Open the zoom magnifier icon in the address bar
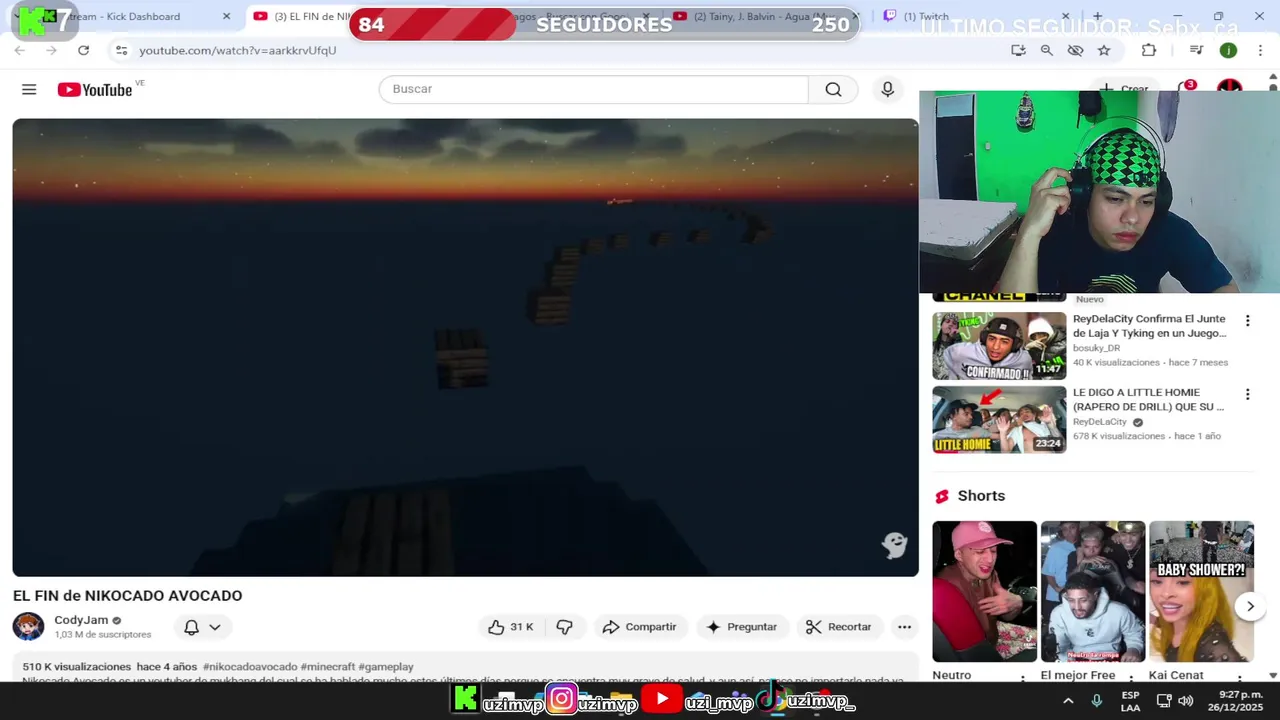 [x=1046, y=50]
